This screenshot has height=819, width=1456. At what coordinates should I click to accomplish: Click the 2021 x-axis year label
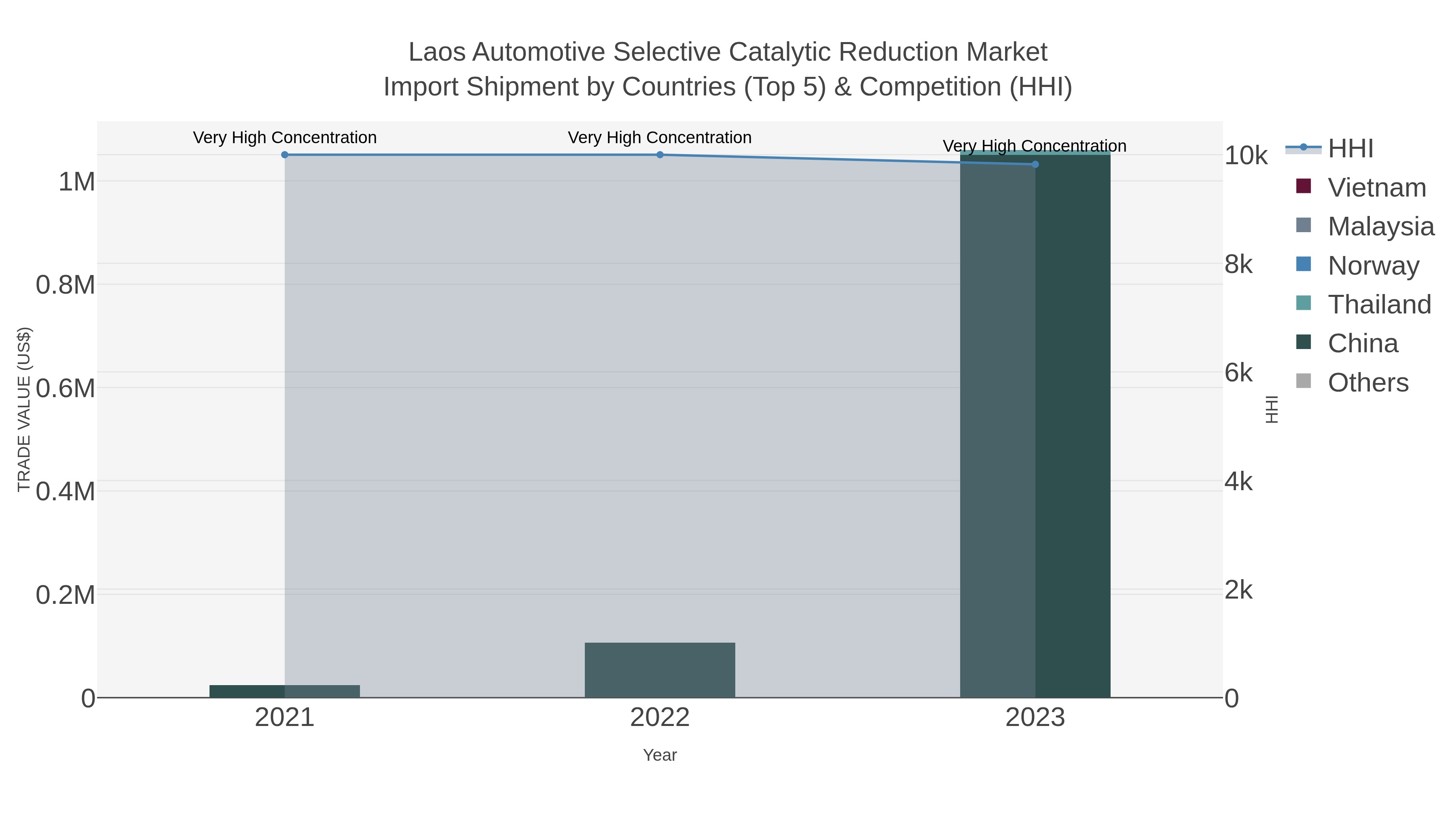tap(284, 718)
